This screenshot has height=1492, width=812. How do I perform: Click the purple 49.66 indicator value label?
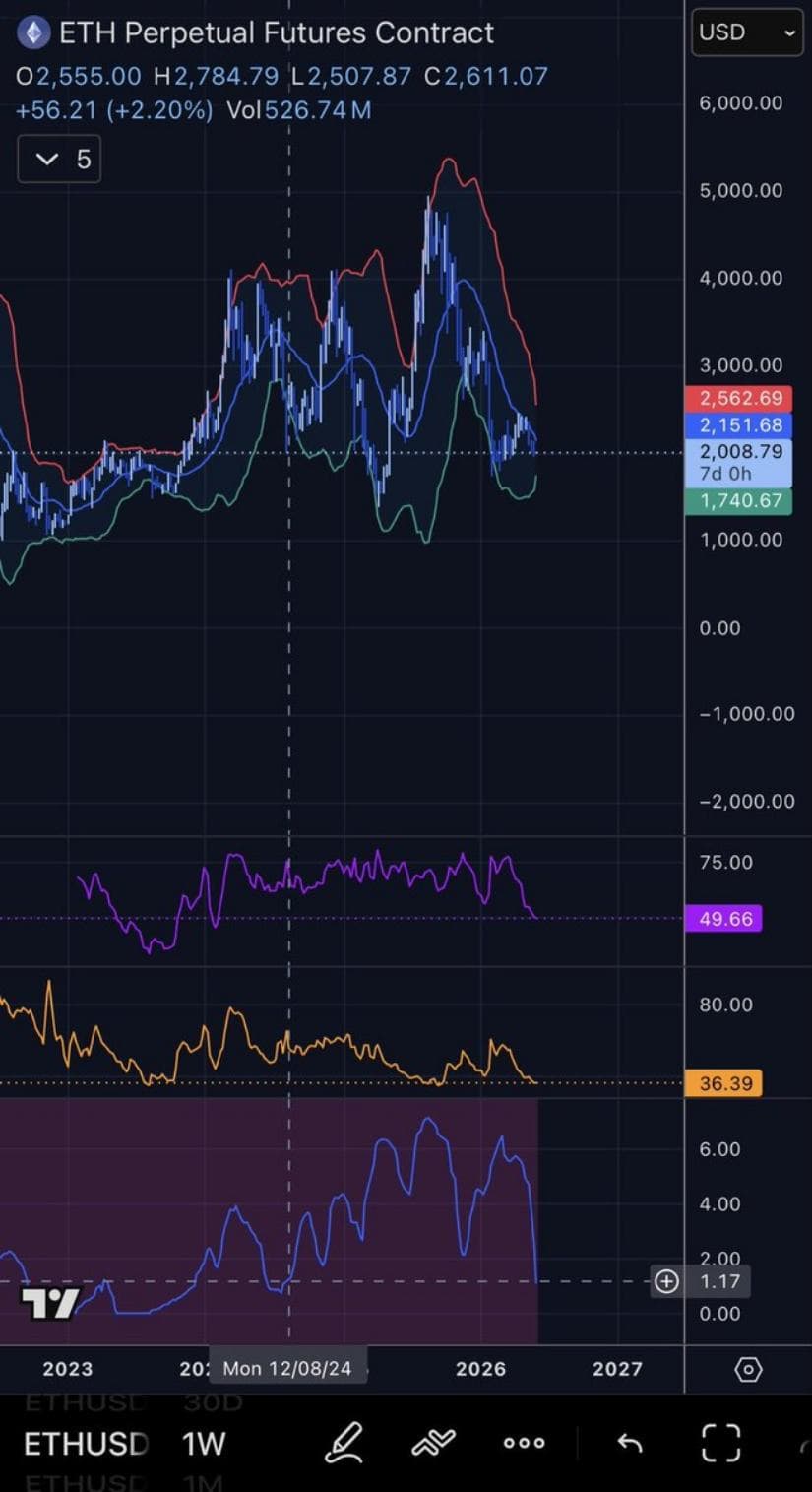[724, 919]
